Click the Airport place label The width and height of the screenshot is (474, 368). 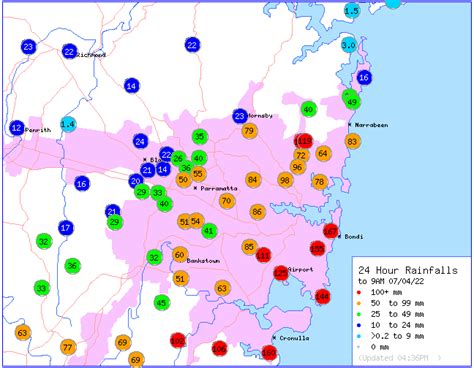[301, 269]
